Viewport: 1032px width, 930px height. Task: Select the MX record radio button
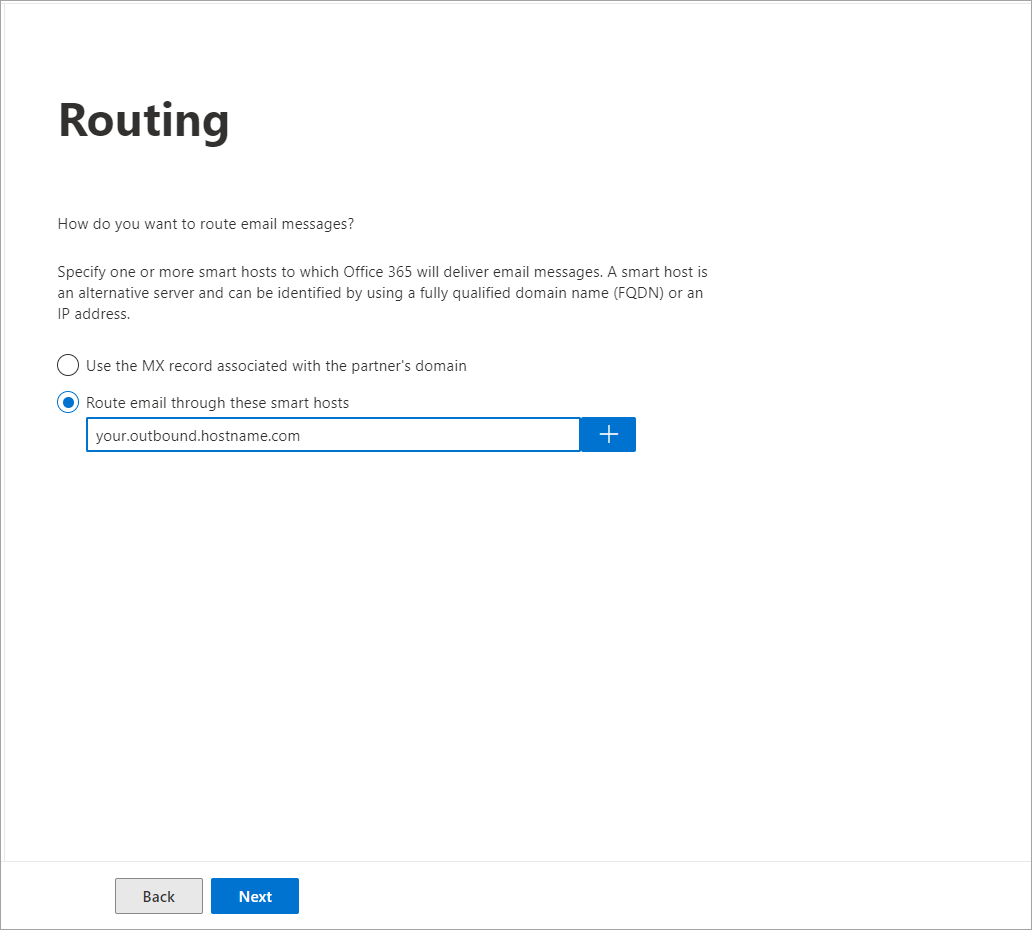[x=68, y=365]
